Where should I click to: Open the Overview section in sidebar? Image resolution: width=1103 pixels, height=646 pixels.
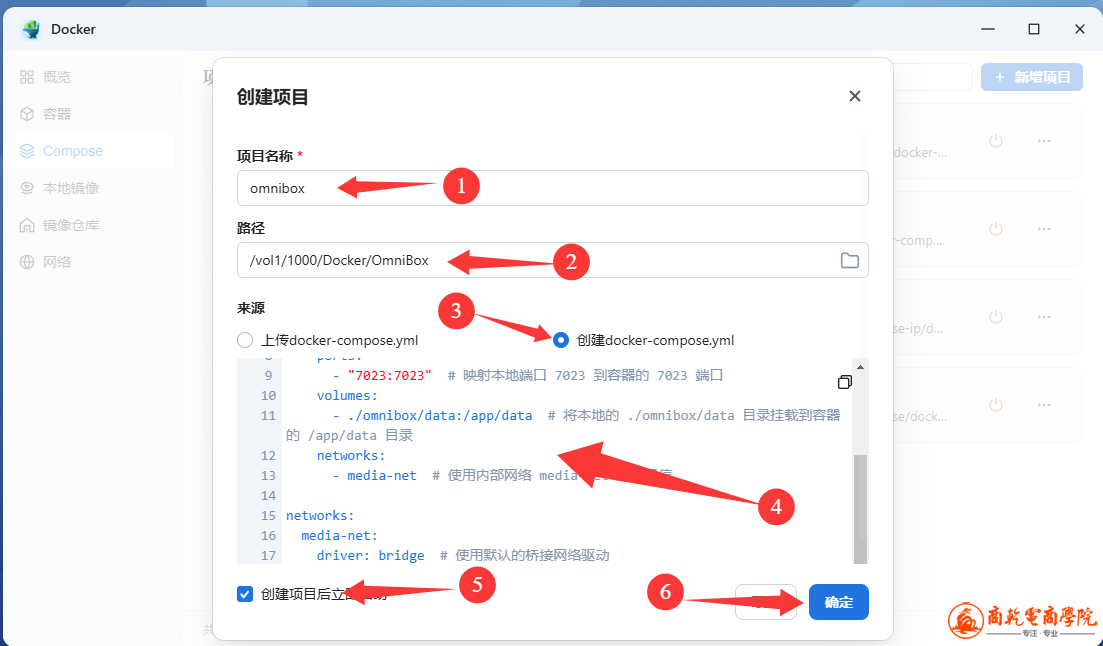tap(57, 77)
